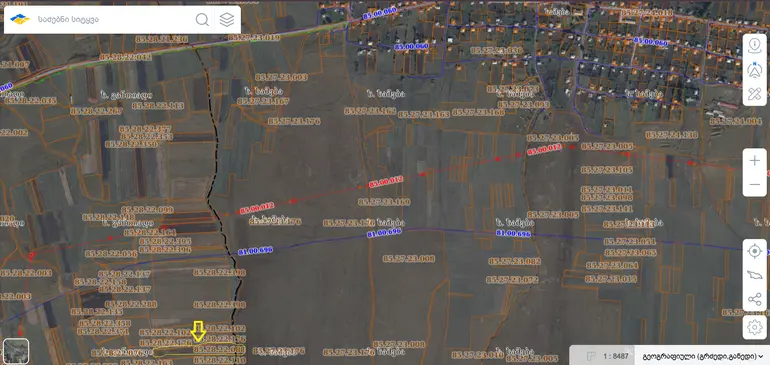
Task: Select parcel label 85.27.23.019
Action: coord(254,38)
